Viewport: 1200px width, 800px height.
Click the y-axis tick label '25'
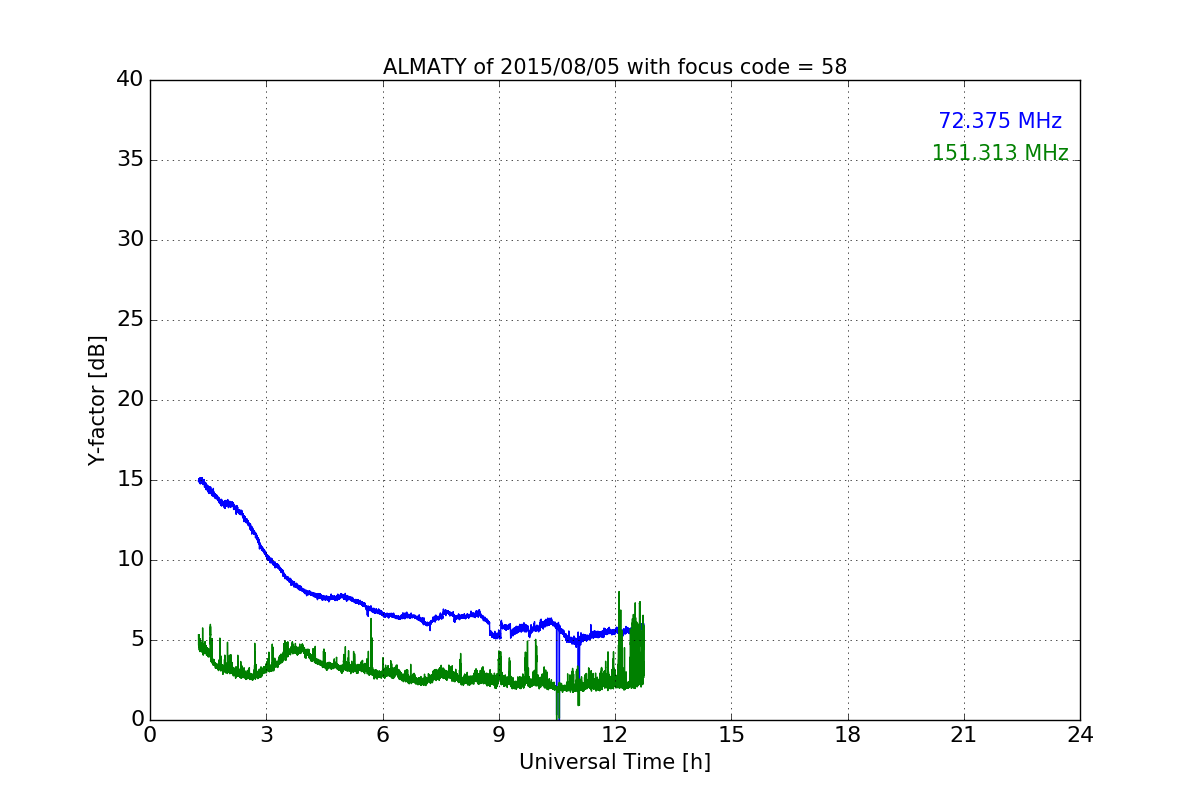click(130, 320)
